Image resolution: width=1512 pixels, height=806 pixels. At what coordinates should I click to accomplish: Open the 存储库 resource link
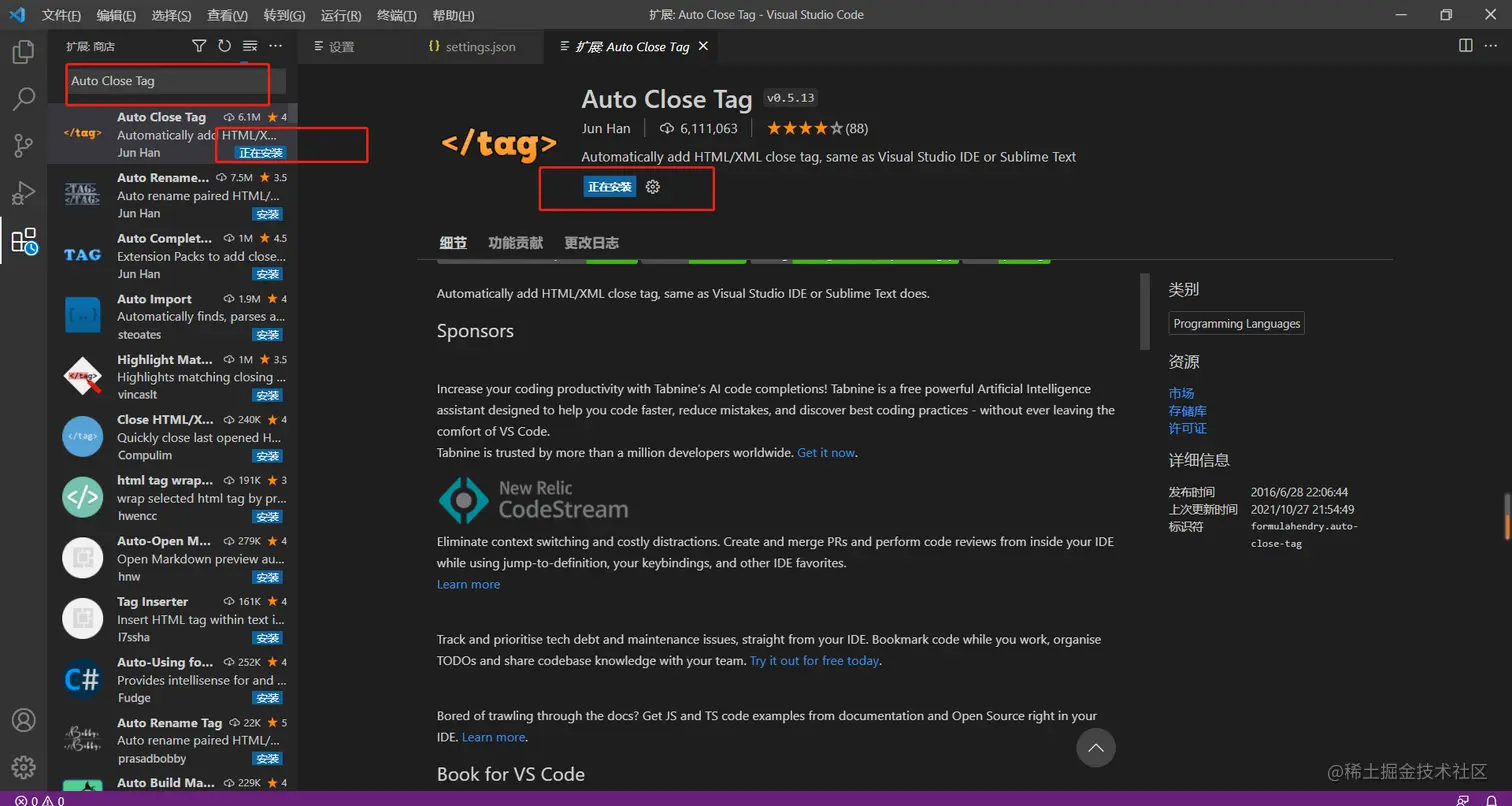point(1187,411)
